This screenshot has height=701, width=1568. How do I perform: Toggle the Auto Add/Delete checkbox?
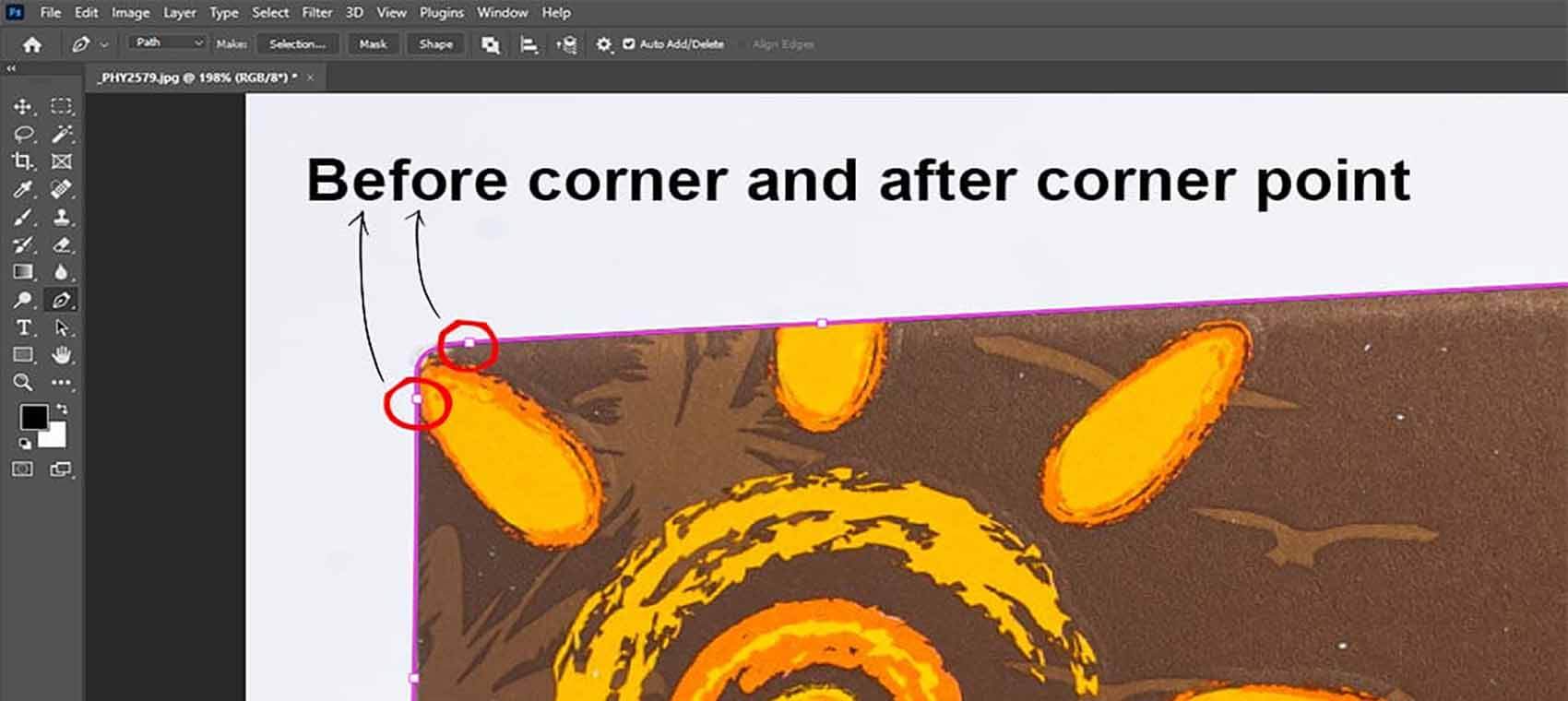pos(629,43)
